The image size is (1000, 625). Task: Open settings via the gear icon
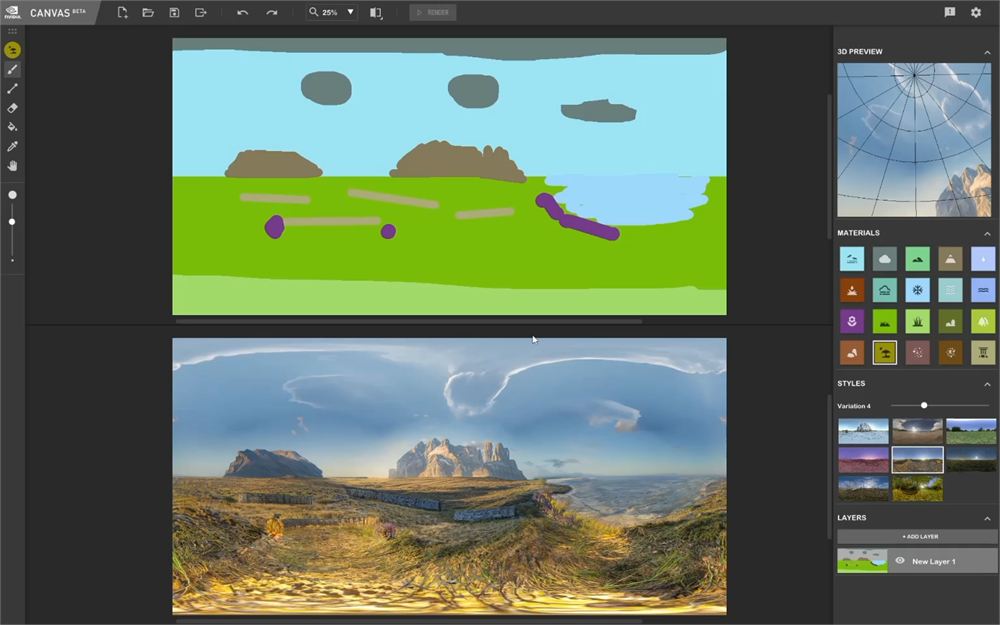coord(976,12)
